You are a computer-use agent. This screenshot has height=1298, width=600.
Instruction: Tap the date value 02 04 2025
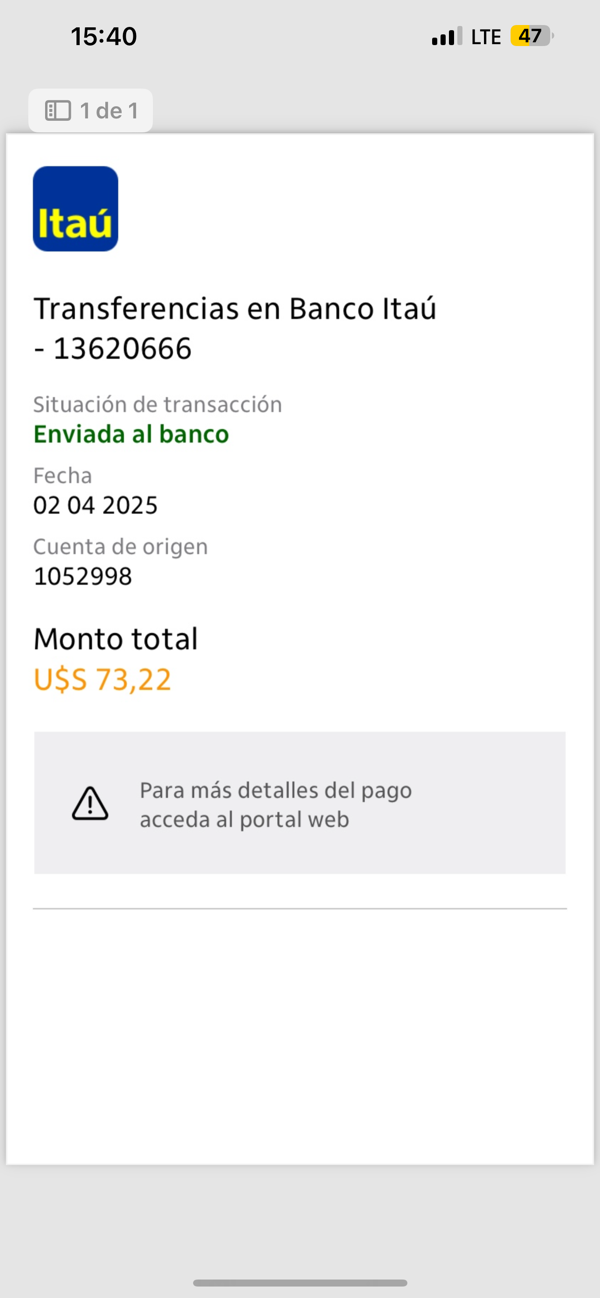95,505
